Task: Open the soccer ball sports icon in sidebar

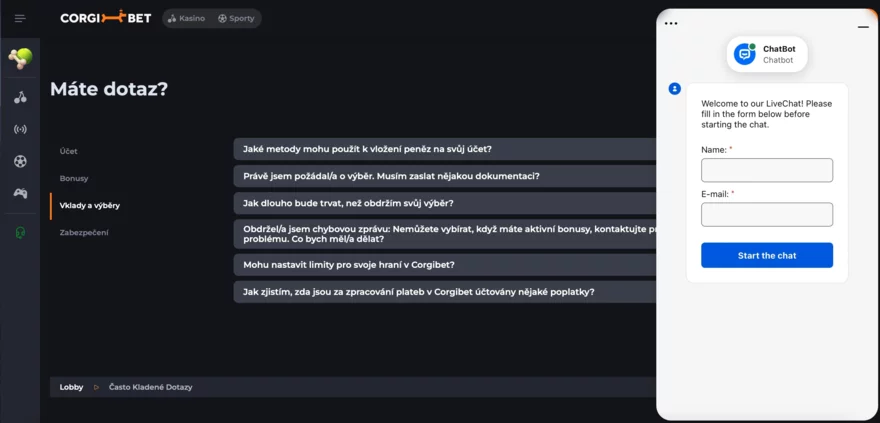Action: coord(20,161)
